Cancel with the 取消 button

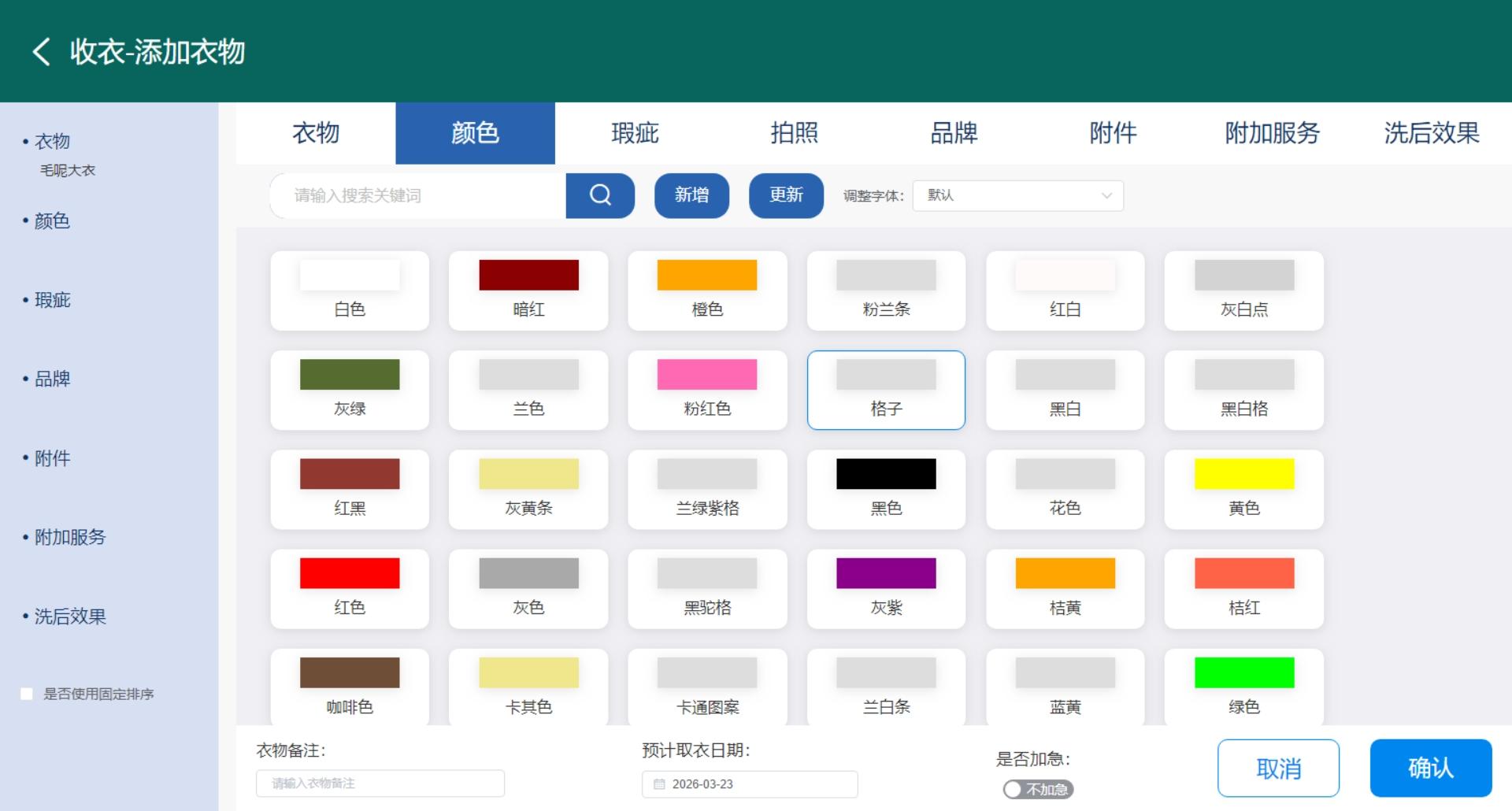click(x=1278, y=768)
